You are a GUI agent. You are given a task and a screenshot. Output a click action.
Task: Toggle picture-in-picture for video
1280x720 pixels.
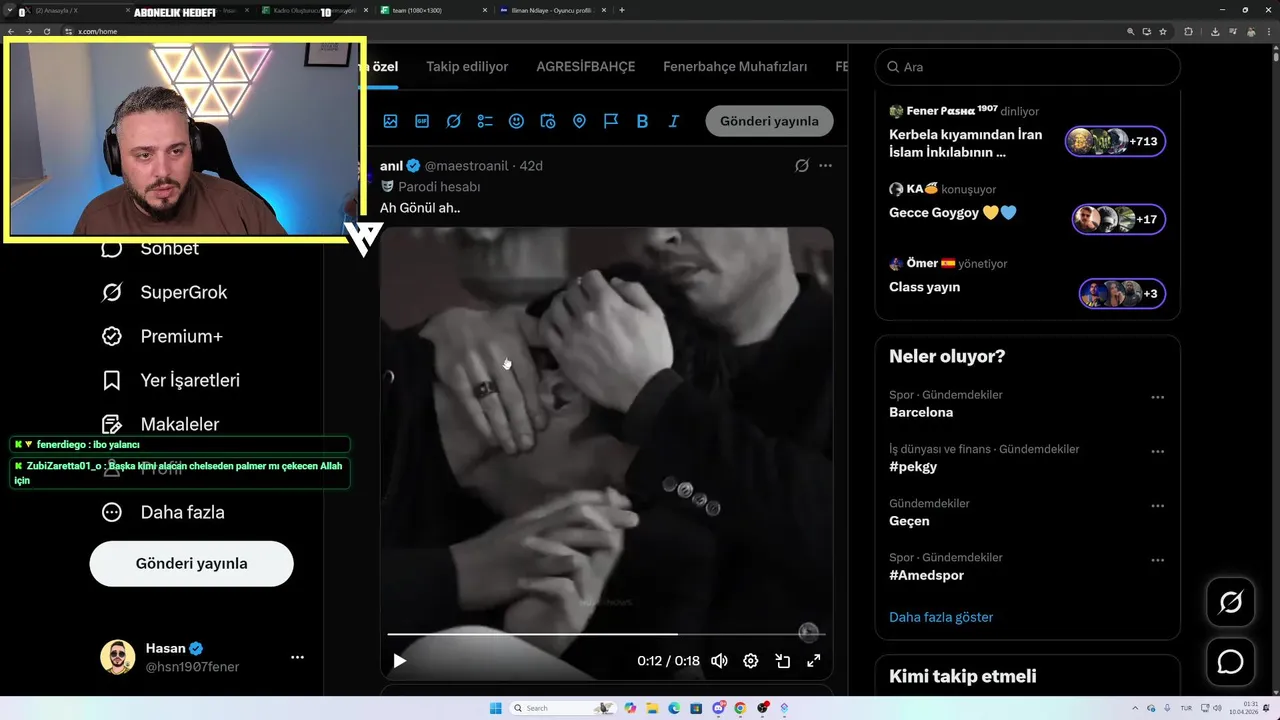[783, 661]
